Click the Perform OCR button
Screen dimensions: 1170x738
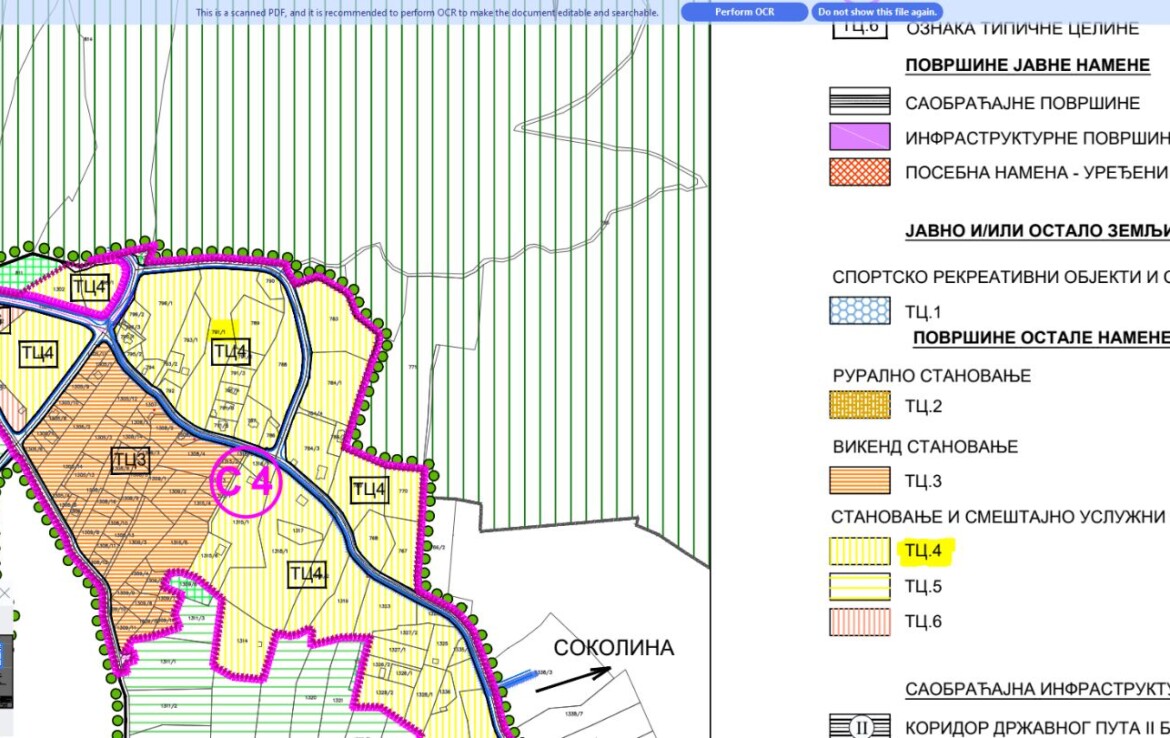click(744, 12)
